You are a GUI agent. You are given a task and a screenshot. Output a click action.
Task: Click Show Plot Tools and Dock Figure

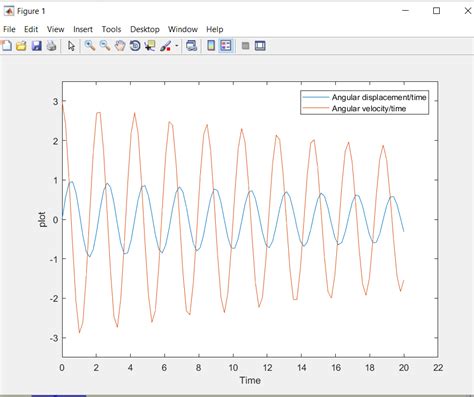coord(260,46)
